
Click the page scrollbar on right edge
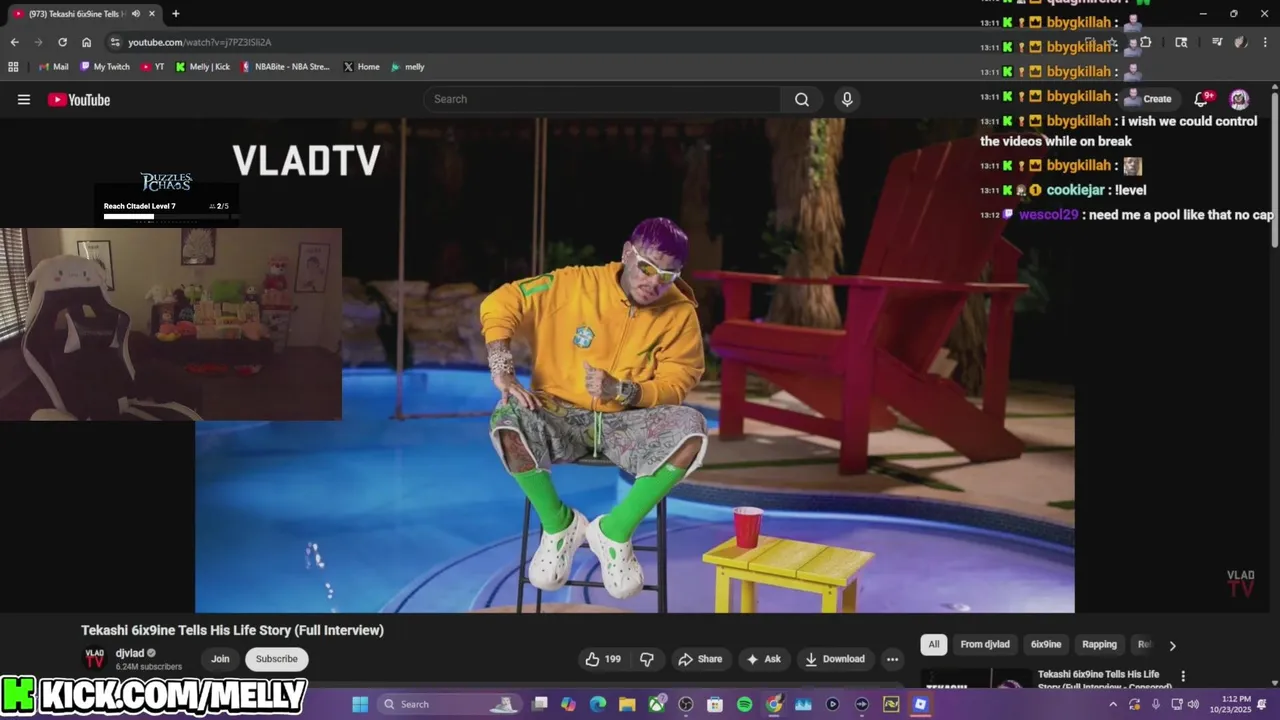pos(1275,170)
